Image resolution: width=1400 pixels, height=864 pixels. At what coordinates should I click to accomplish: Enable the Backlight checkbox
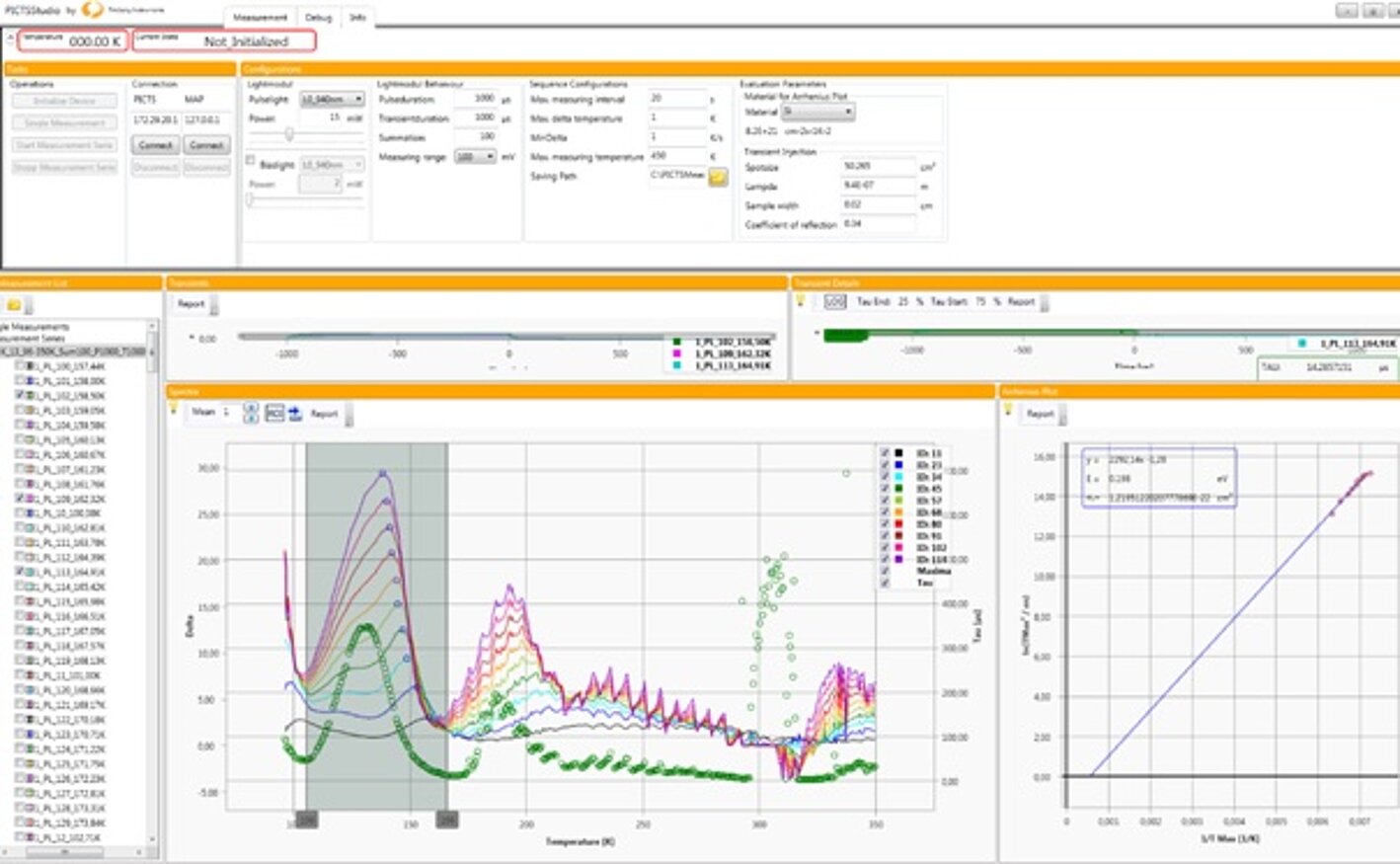click(x=251, y=160)
